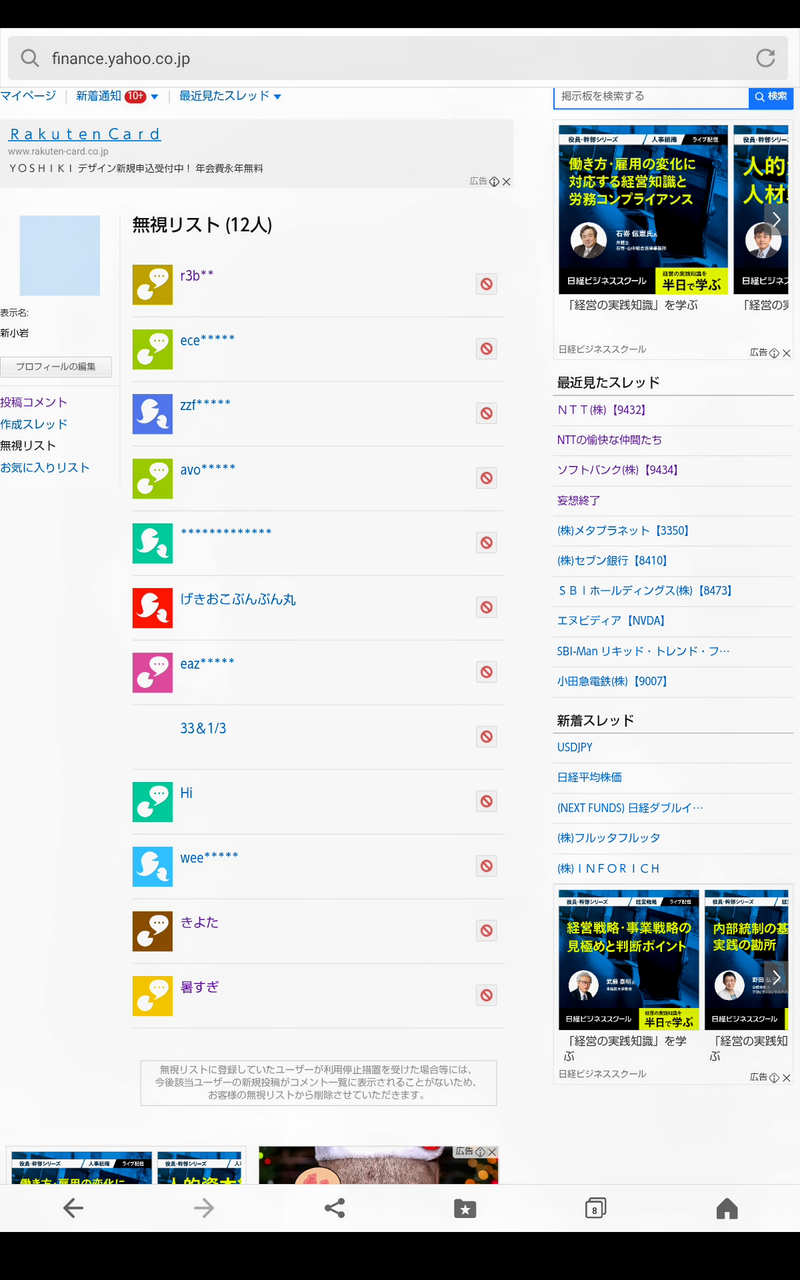Go to browser home icon
The image size is (800, 1280).
pos(727,1208)
